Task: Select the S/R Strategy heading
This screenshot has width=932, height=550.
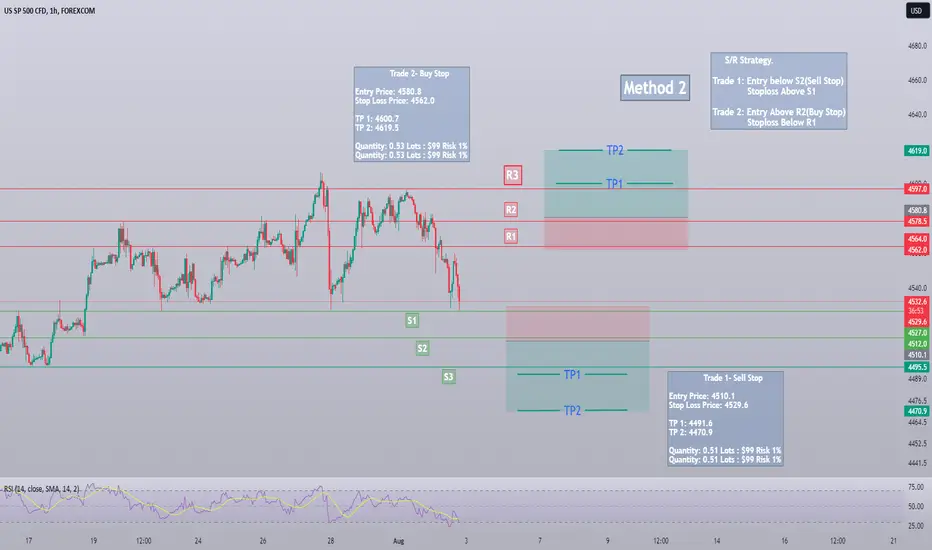Action: 748,60
